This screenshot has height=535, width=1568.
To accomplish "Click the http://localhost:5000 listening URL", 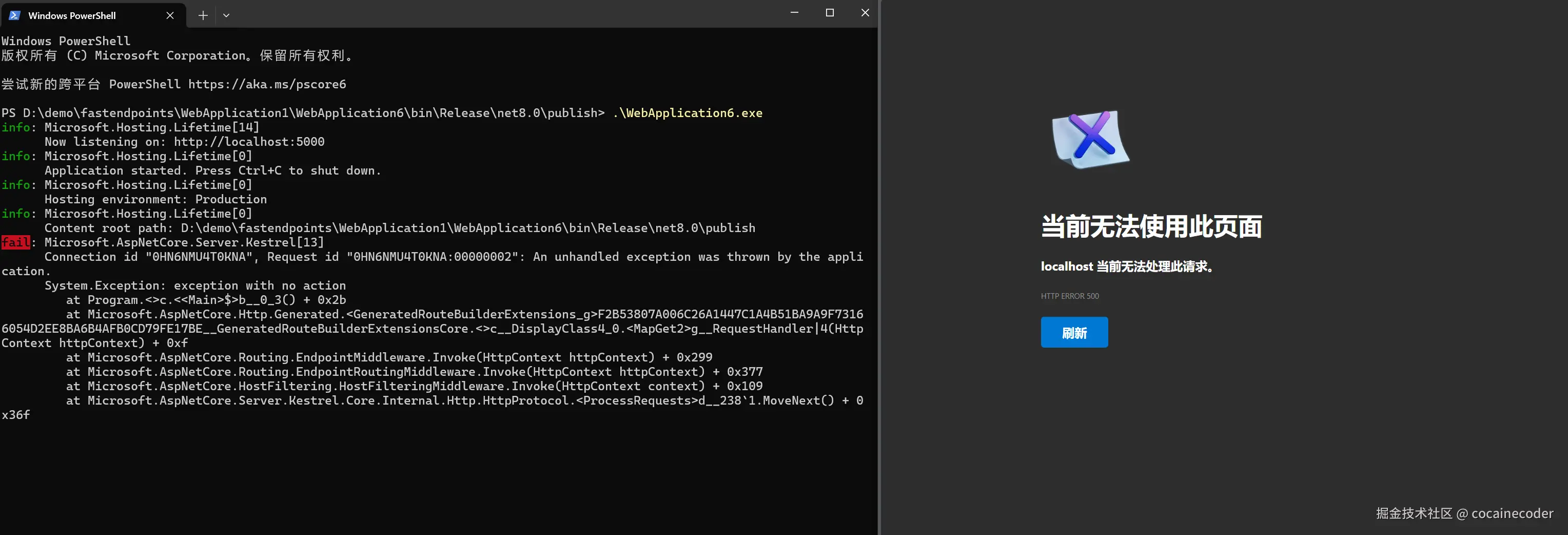I will click(x=249, y=141).
